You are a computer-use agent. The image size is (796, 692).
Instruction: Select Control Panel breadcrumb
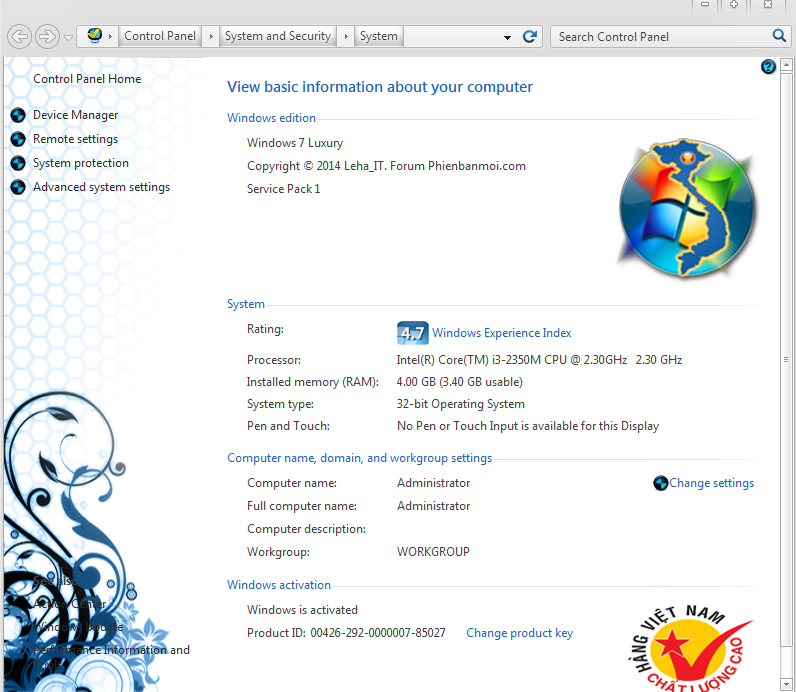coord(159,36)
